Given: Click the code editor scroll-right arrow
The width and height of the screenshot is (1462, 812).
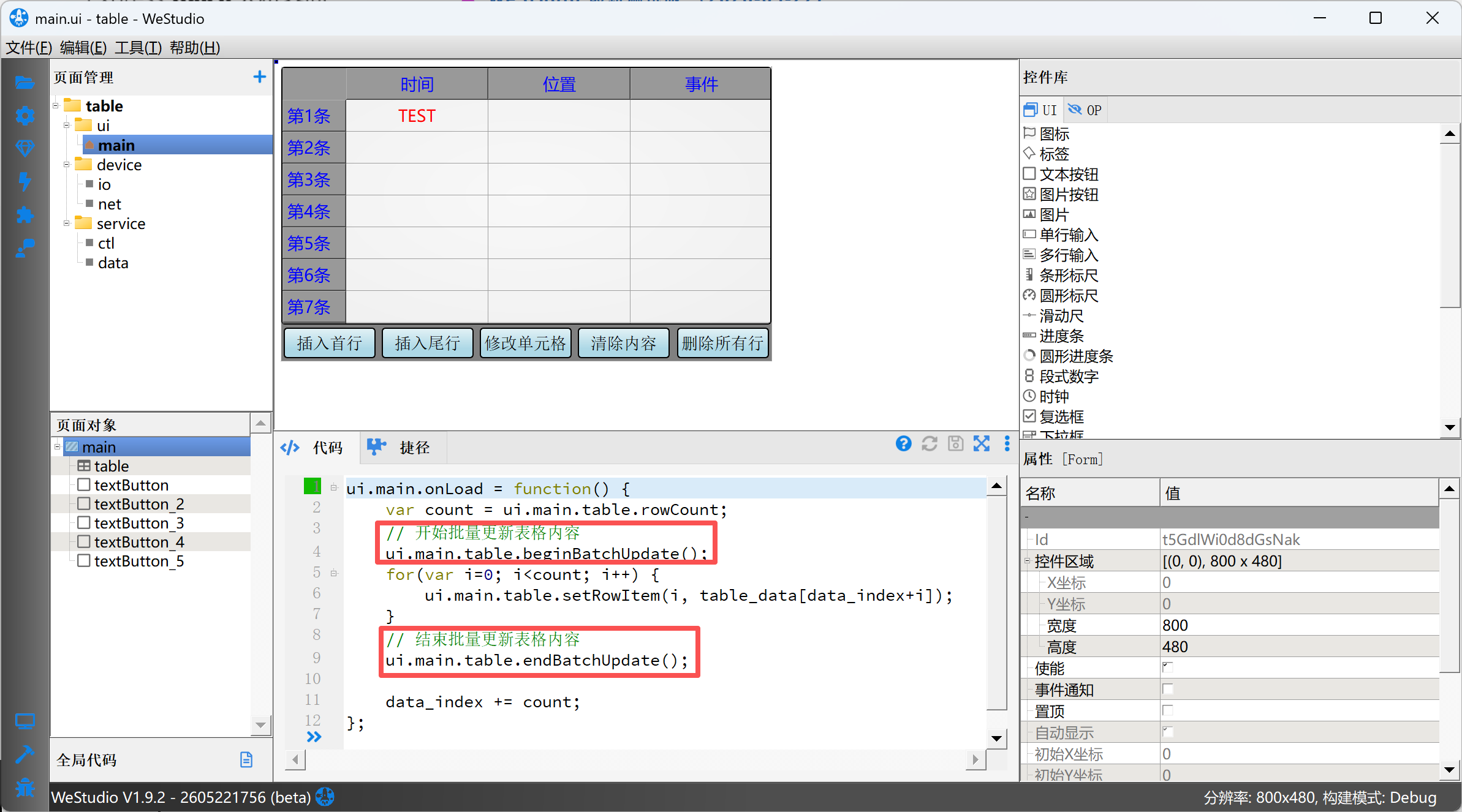Looking at the screenshot, I should 975,760.
